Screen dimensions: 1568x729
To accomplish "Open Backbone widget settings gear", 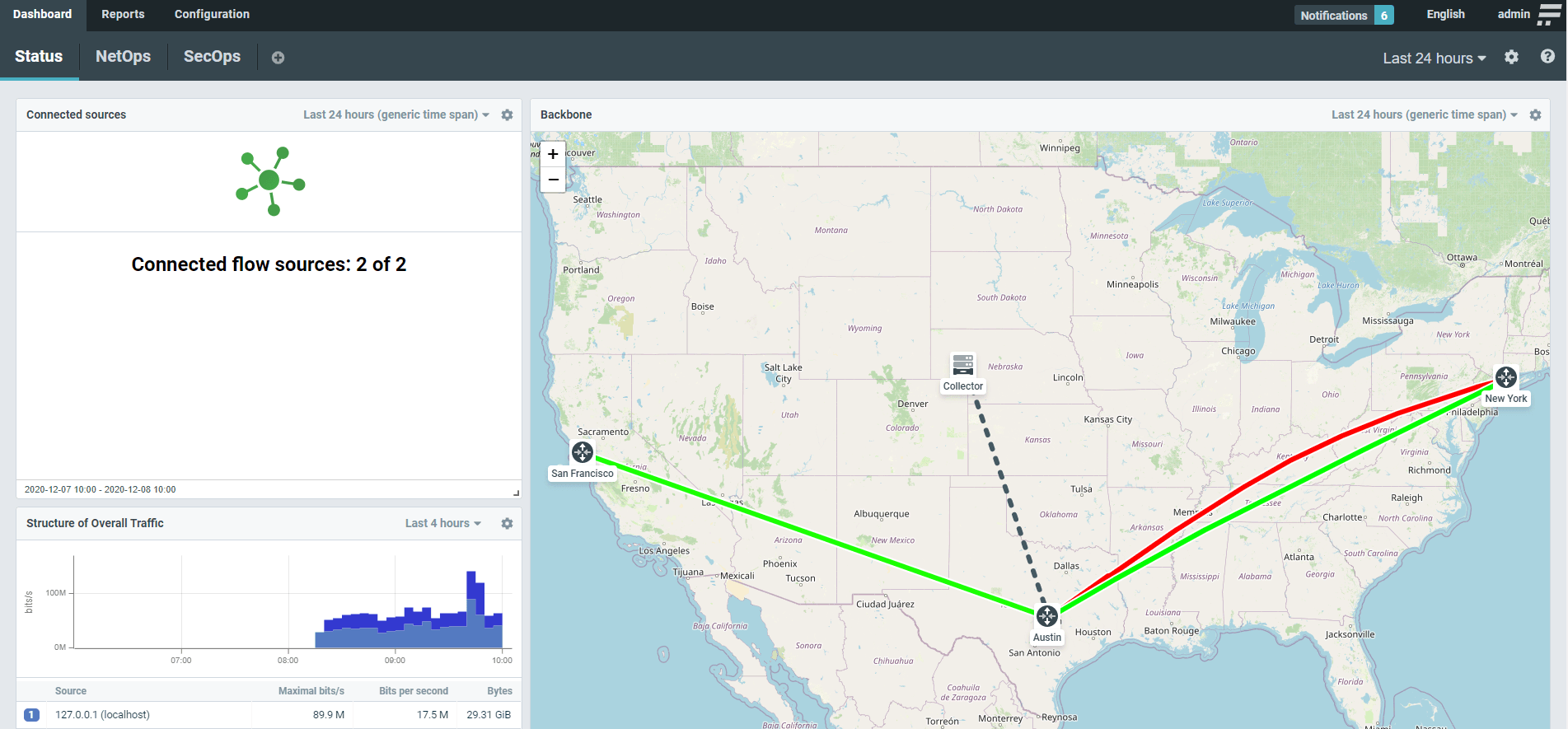I will [1535, 115].
